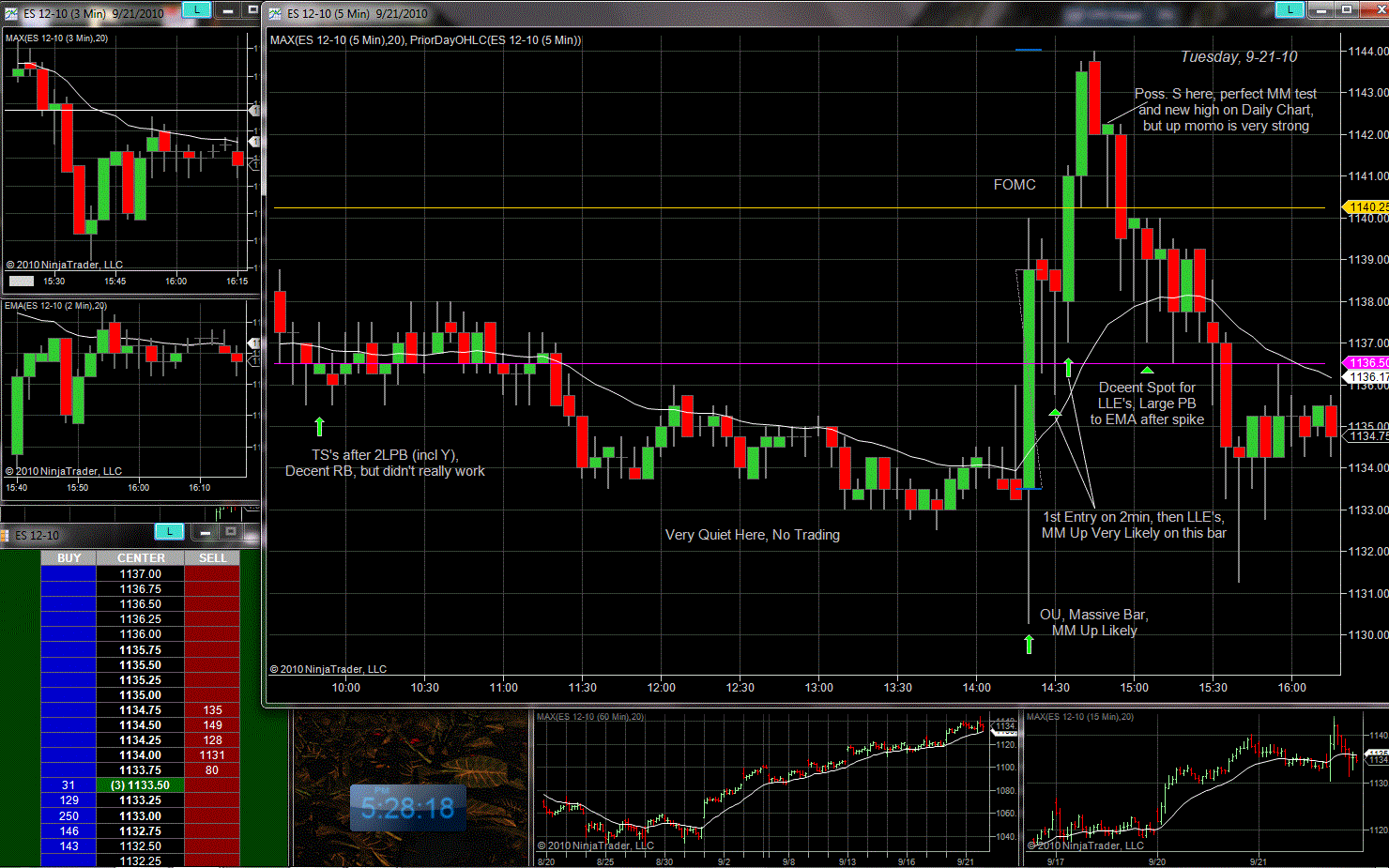Select the sell cell at price 1134.00
Screen dimensions: 1389x868
(x=212, y=755)
